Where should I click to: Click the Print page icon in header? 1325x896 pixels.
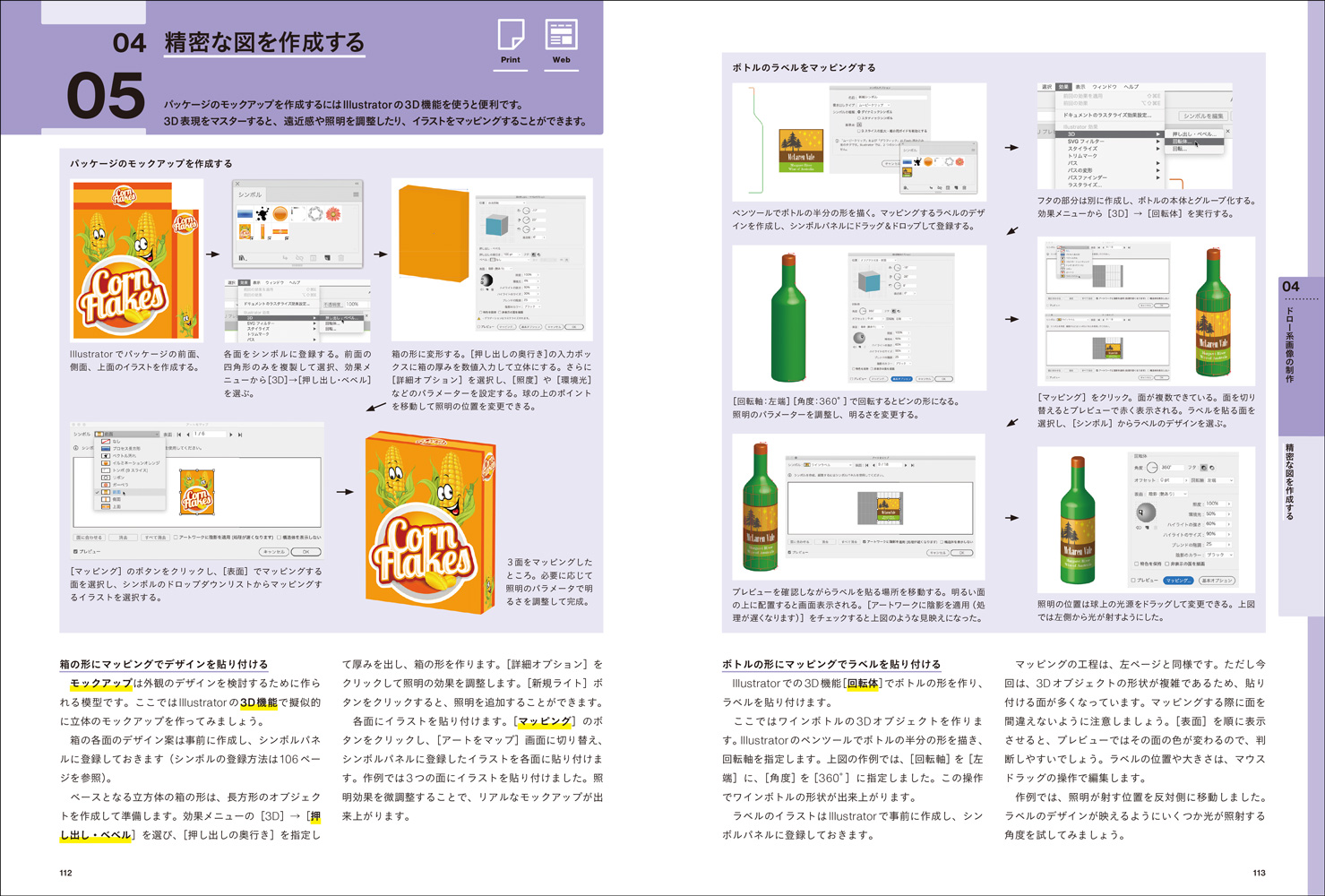pos(511,35)
